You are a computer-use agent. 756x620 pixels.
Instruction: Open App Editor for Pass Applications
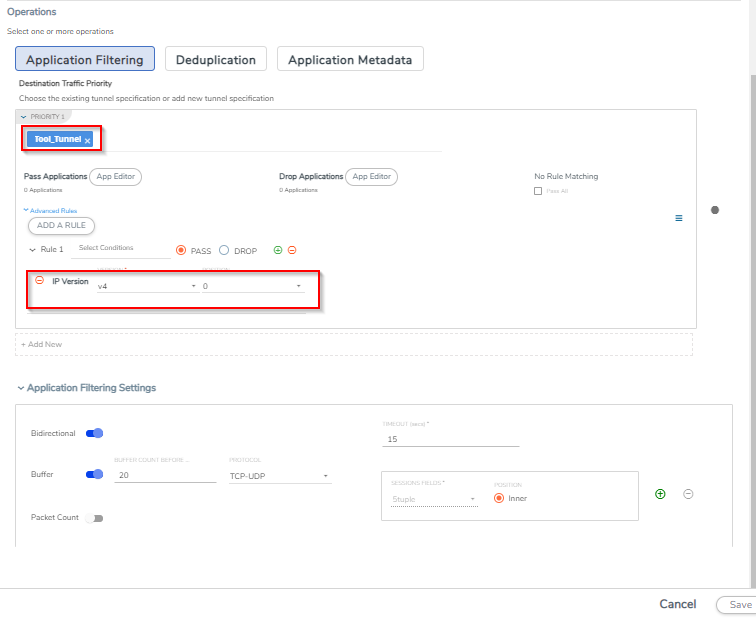(x=116, y=176)
